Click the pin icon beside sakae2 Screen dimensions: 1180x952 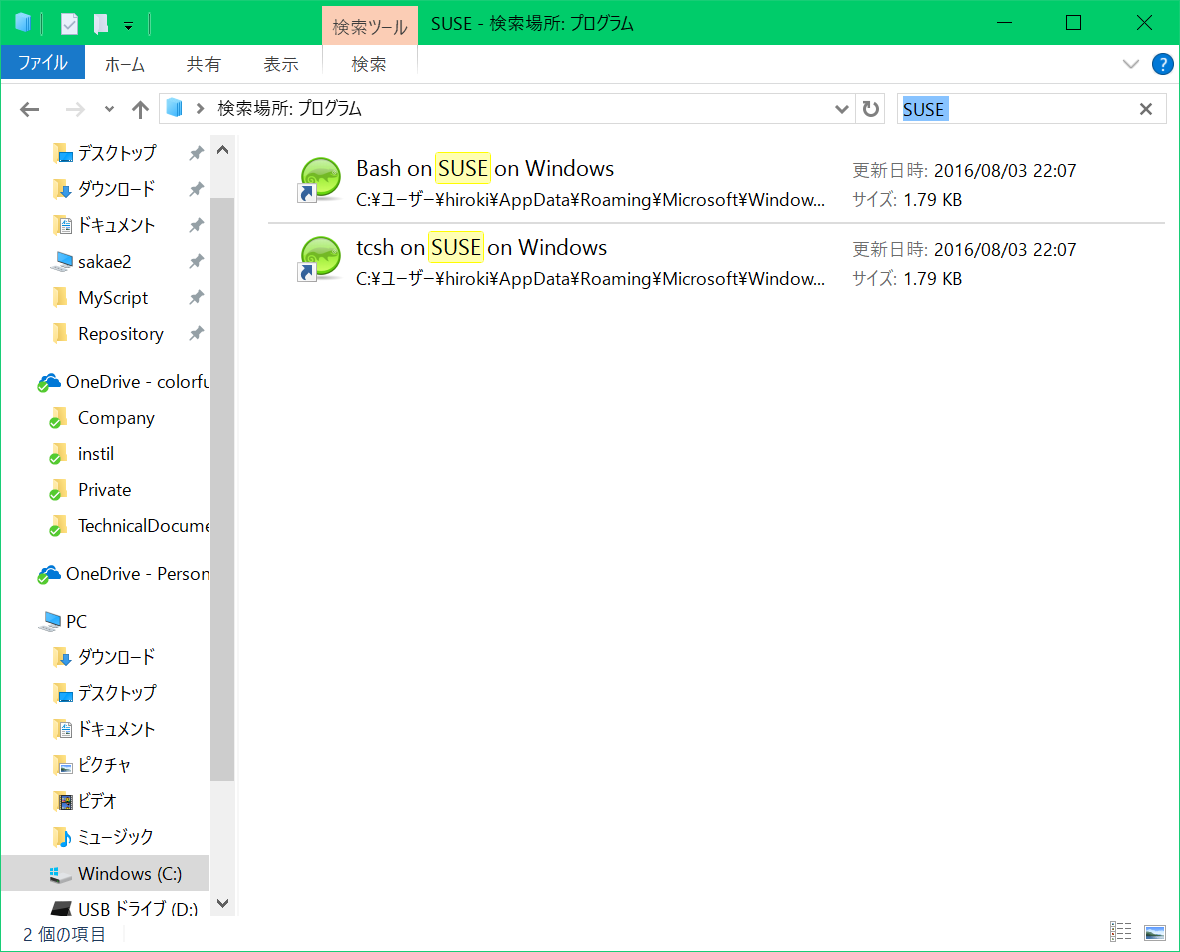click(x=196, y=261)
